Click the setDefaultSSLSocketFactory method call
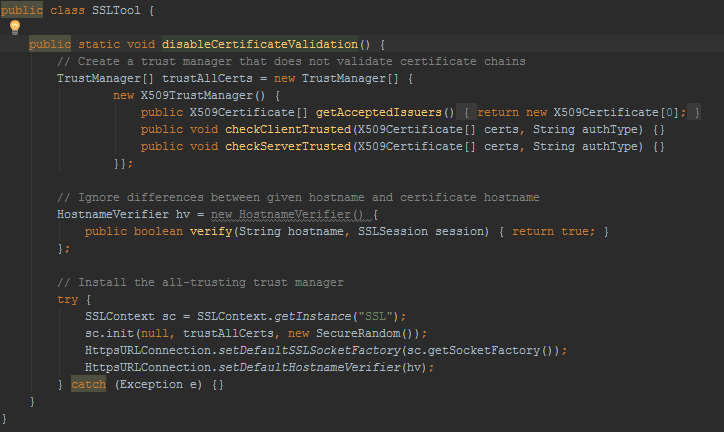Screen dimensions: 724x432 click(309, 350)
